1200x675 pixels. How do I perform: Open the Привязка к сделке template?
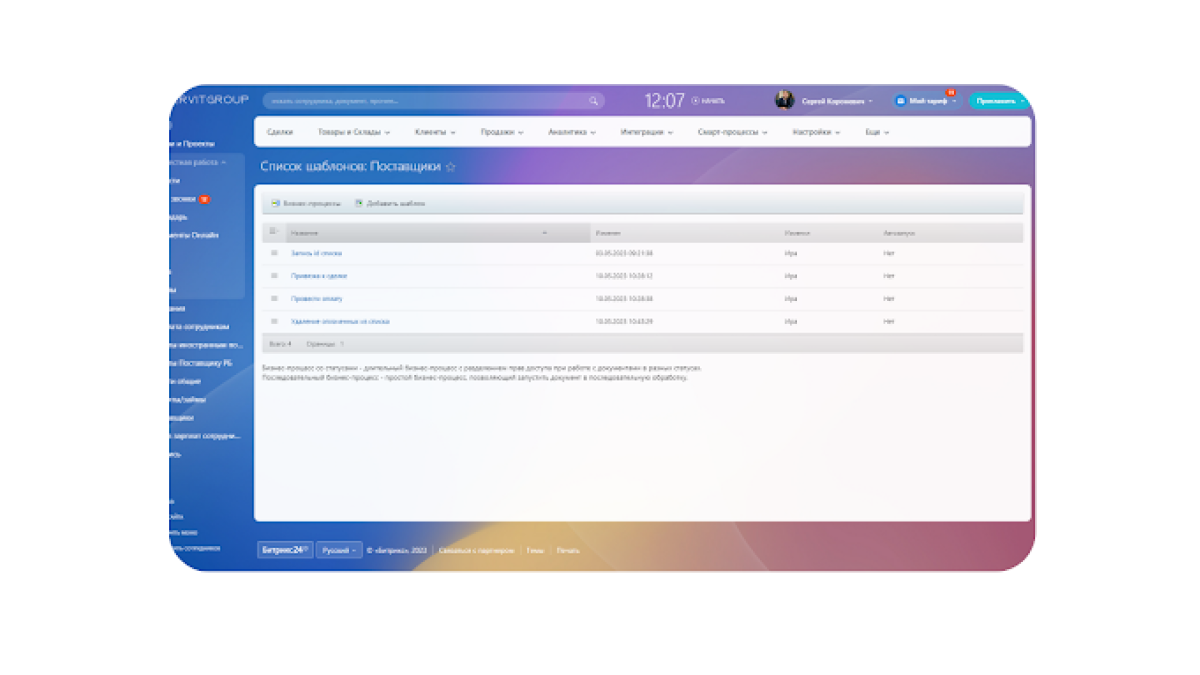pos(319,276)
